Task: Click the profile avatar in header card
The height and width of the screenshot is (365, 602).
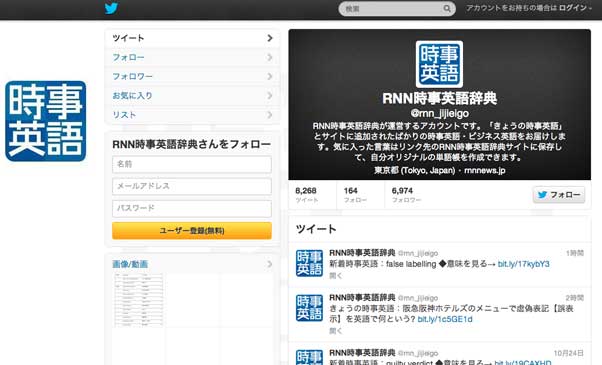Action: 439,64
